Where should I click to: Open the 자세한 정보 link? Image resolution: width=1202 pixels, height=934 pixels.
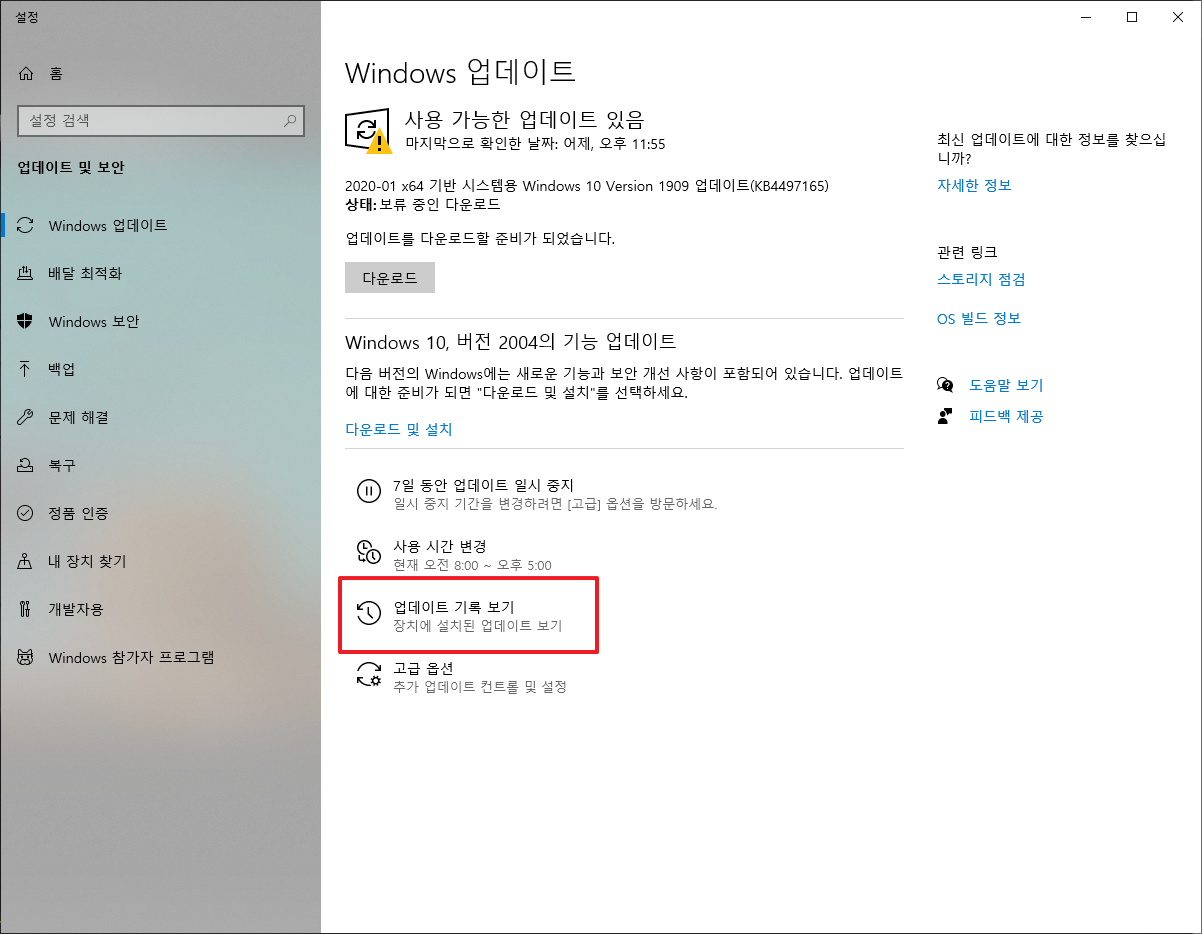974,186
